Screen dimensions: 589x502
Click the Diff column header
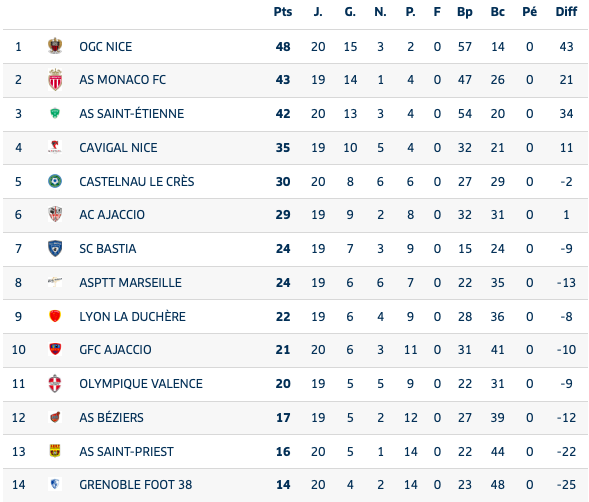coord(566,12)
